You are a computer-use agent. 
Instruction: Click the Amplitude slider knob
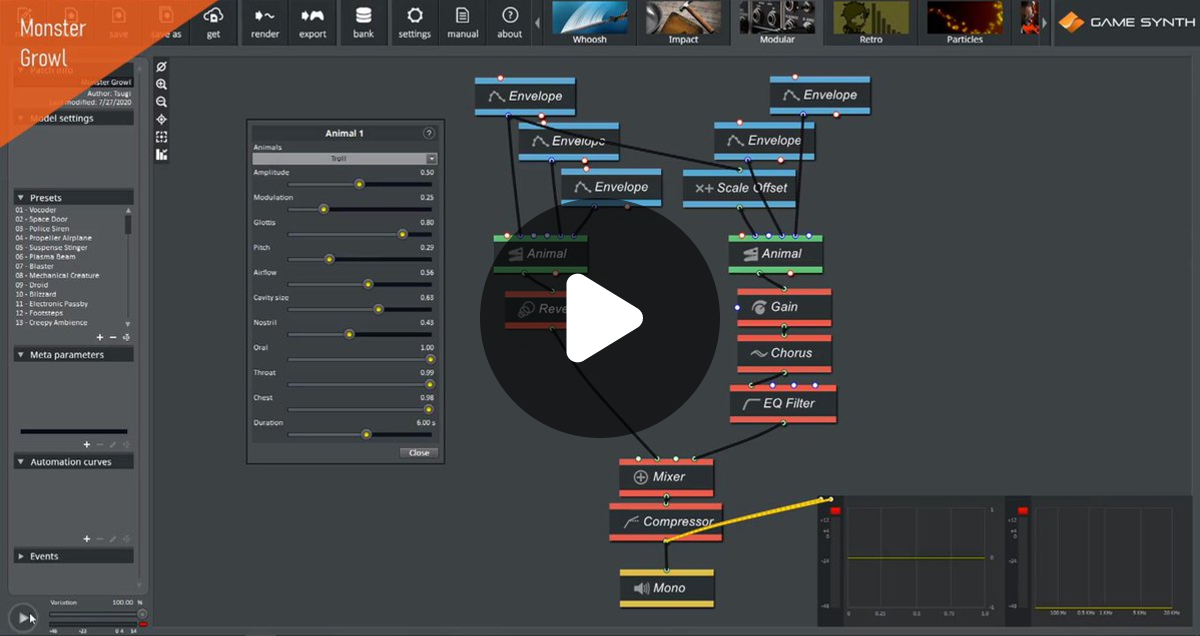click(360, 184)
